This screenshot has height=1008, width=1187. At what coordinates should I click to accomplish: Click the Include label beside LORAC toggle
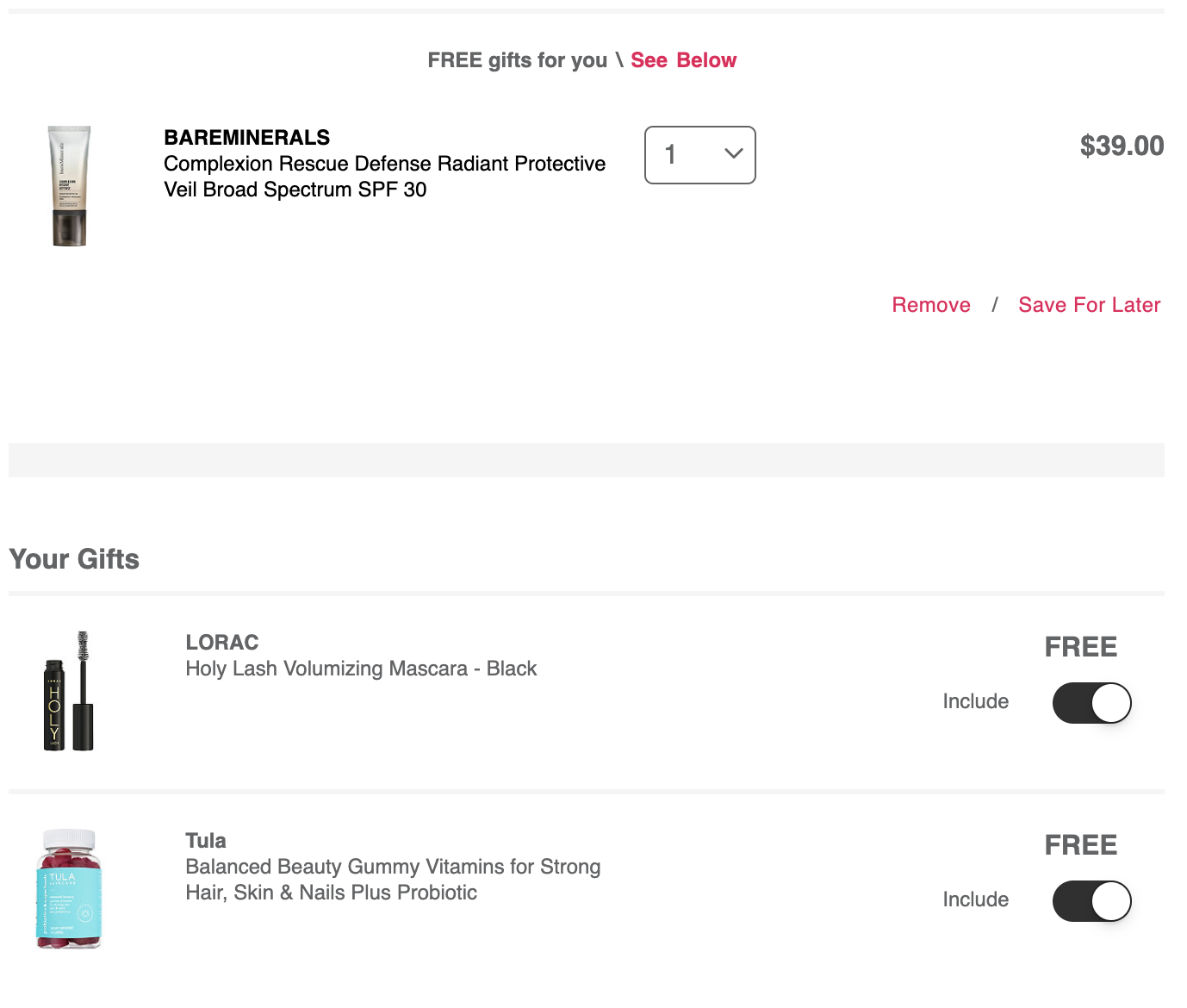pos(975,701)
